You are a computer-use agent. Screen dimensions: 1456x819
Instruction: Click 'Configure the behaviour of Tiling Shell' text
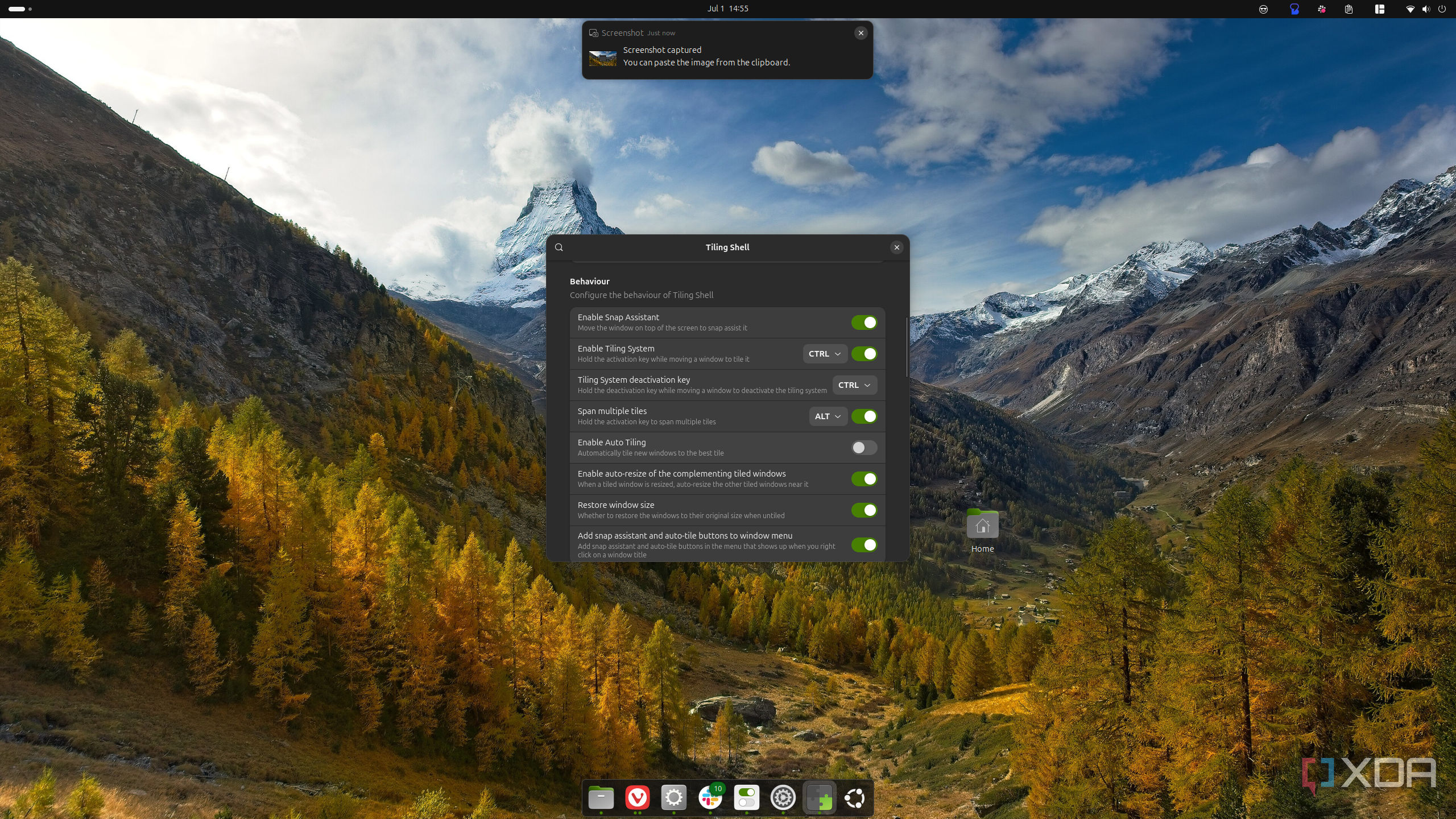click(x=641, y=295)
